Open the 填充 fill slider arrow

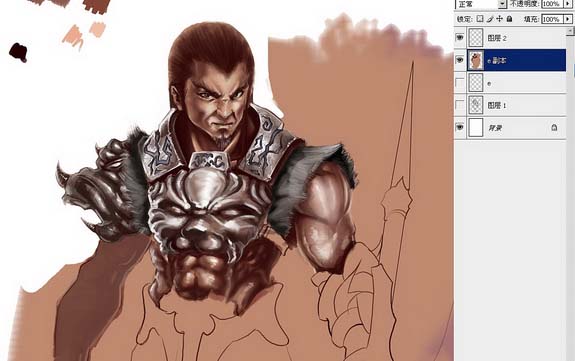568,19
